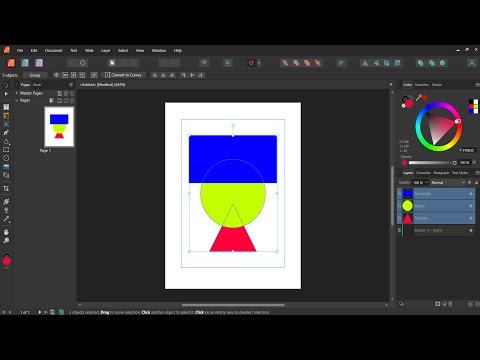Open the Color panel options menu
Viewport: 480px width, 360px height.
click(477, 85)
